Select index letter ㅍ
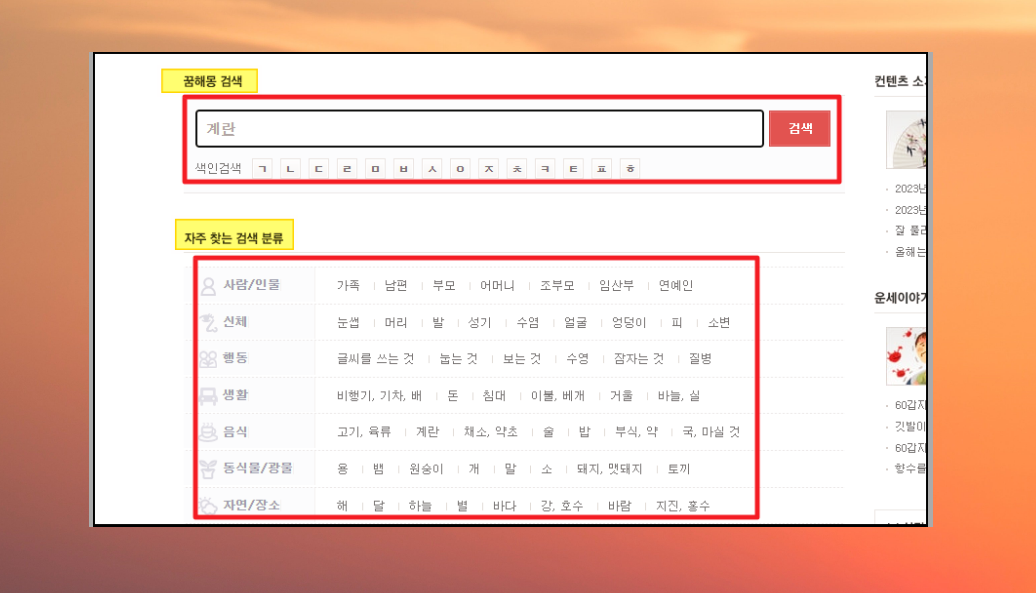 point(602,168)
